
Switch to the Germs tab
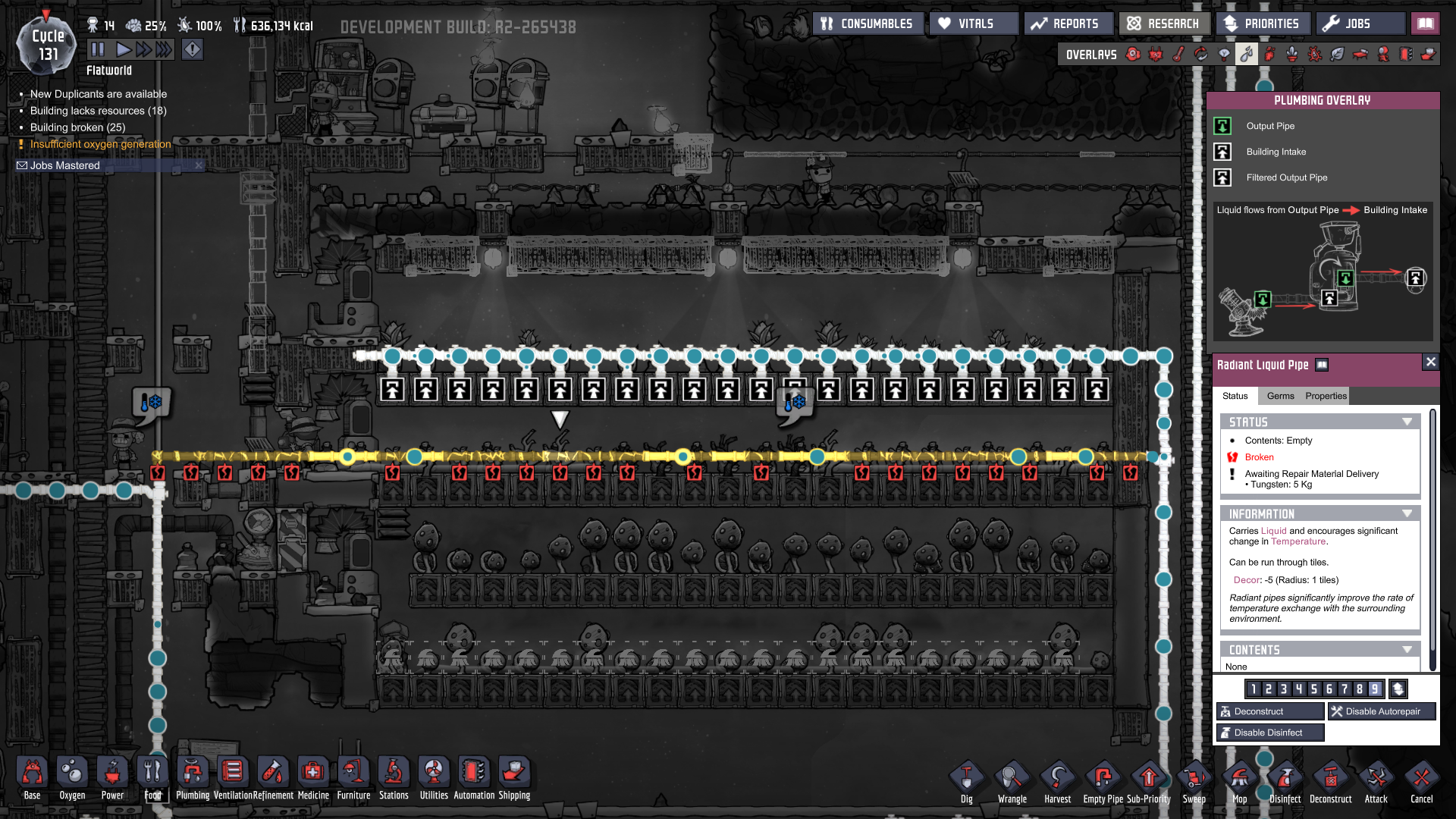(1280, 396)
